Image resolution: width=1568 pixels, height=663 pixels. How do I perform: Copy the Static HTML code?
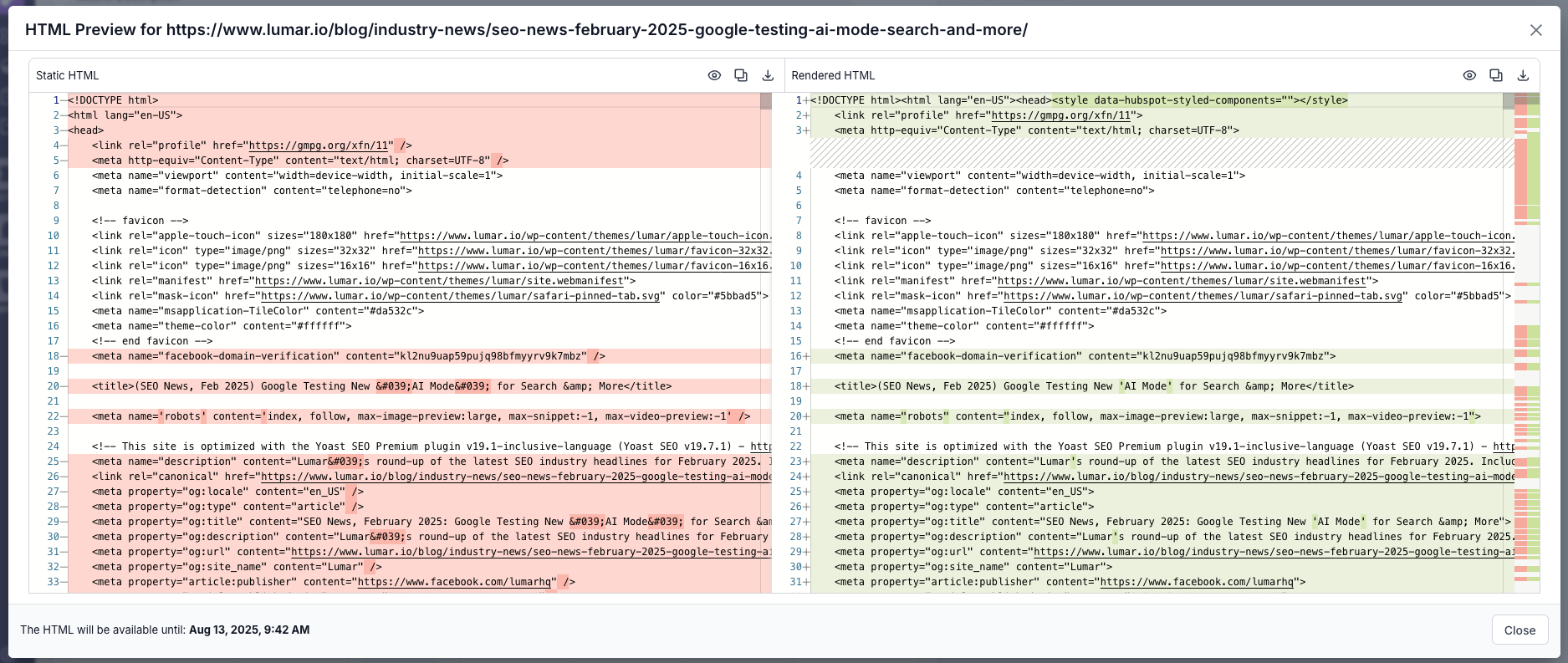pyautogui.click(x=741, y=75)
